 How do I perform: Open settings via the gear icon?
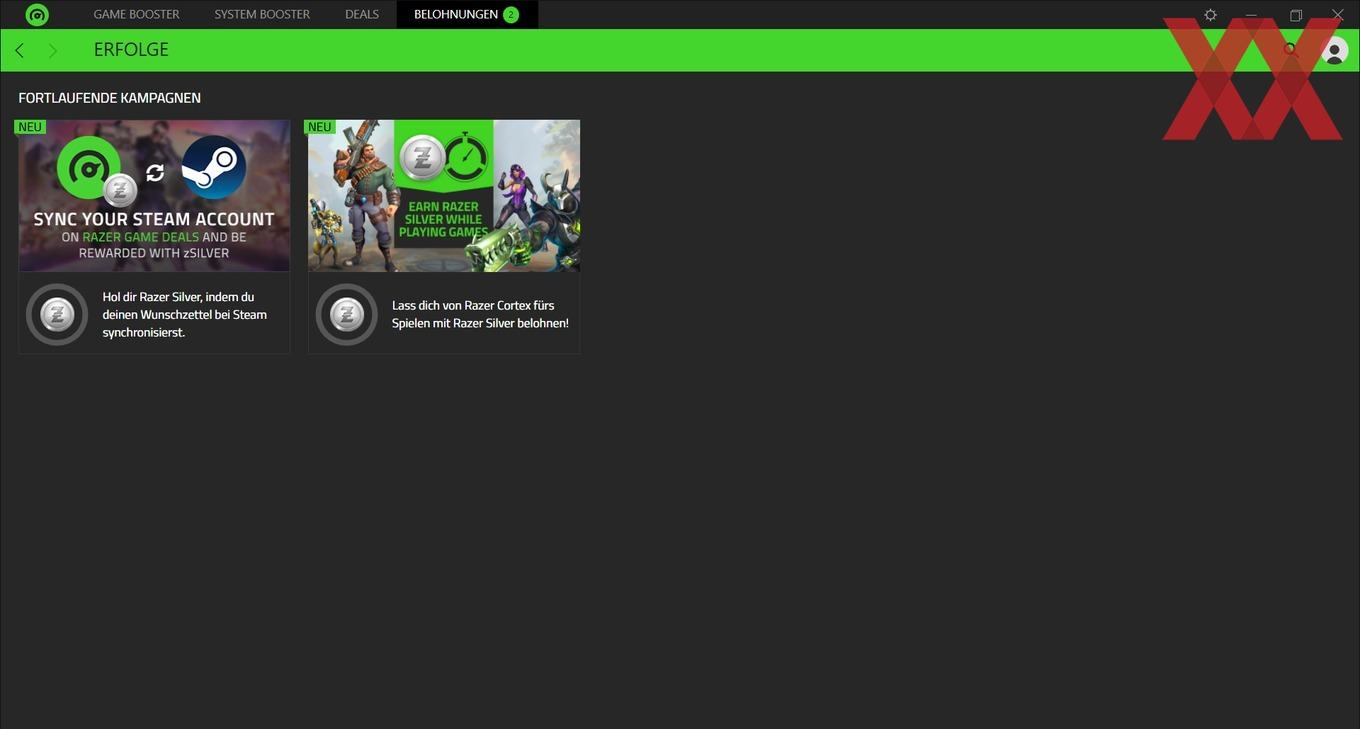1211,15
